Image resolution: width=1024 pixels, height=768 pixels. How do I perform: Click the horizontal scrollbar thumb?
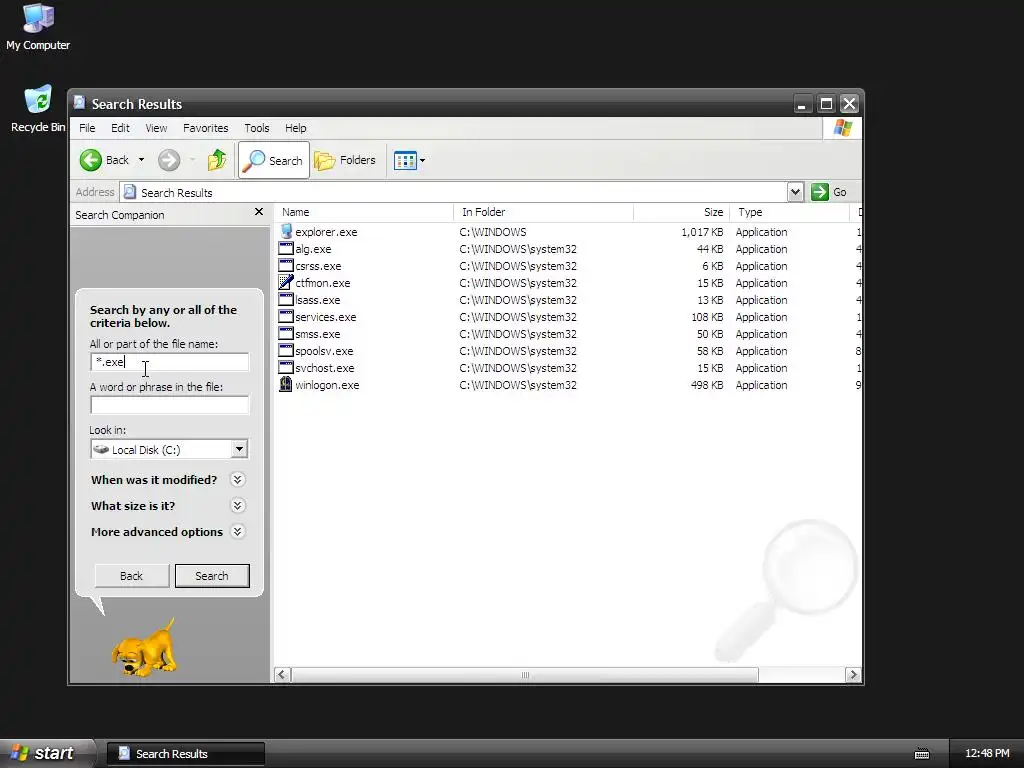524,675
